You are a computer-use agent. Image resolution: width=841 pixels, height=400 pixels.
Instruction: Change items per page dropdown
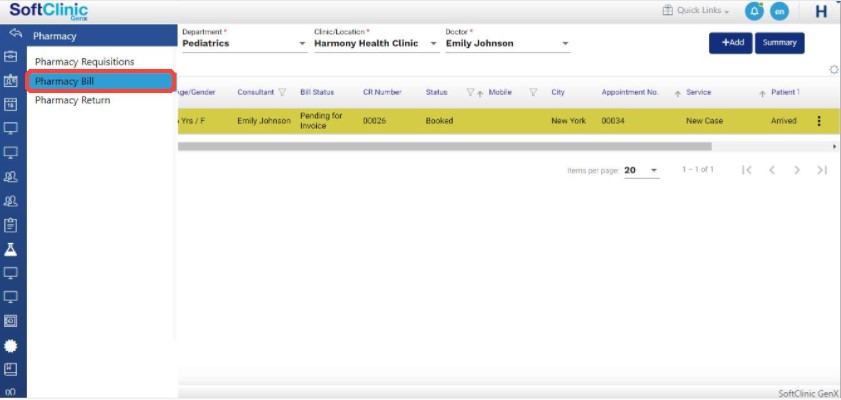pos(641,171)
